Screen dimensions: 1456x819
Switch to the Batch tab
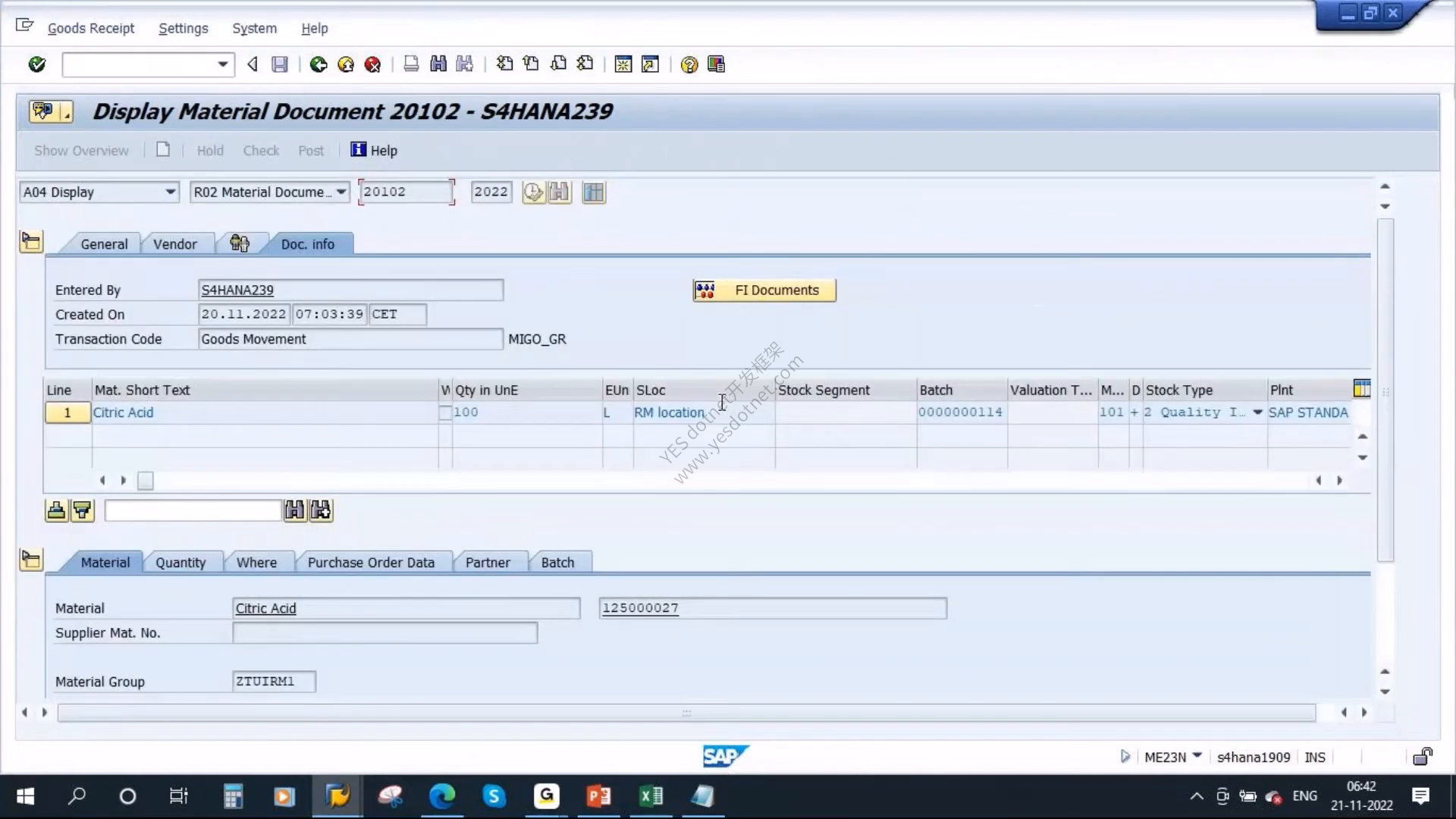(557, 563)
